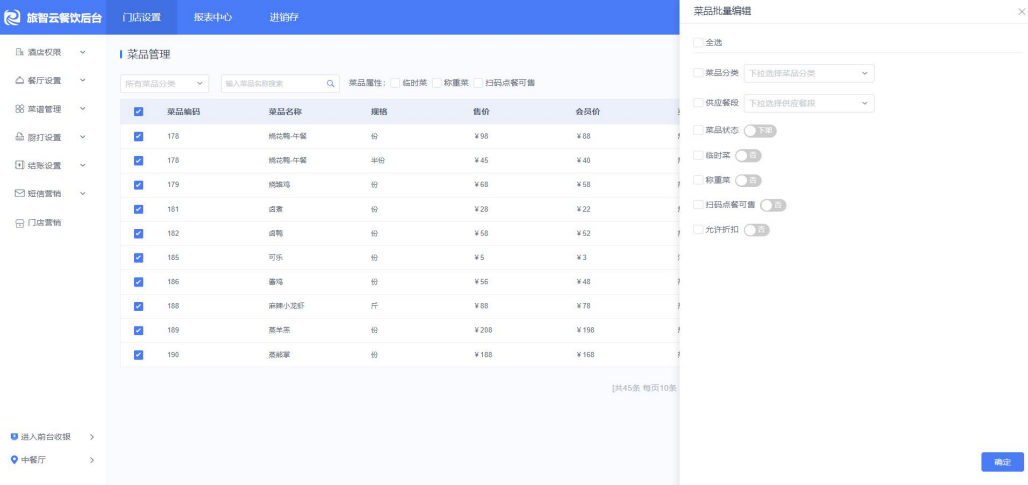
Task: Click the 旅智云餐饮后台 logo icon
Action: pos(12,18)
